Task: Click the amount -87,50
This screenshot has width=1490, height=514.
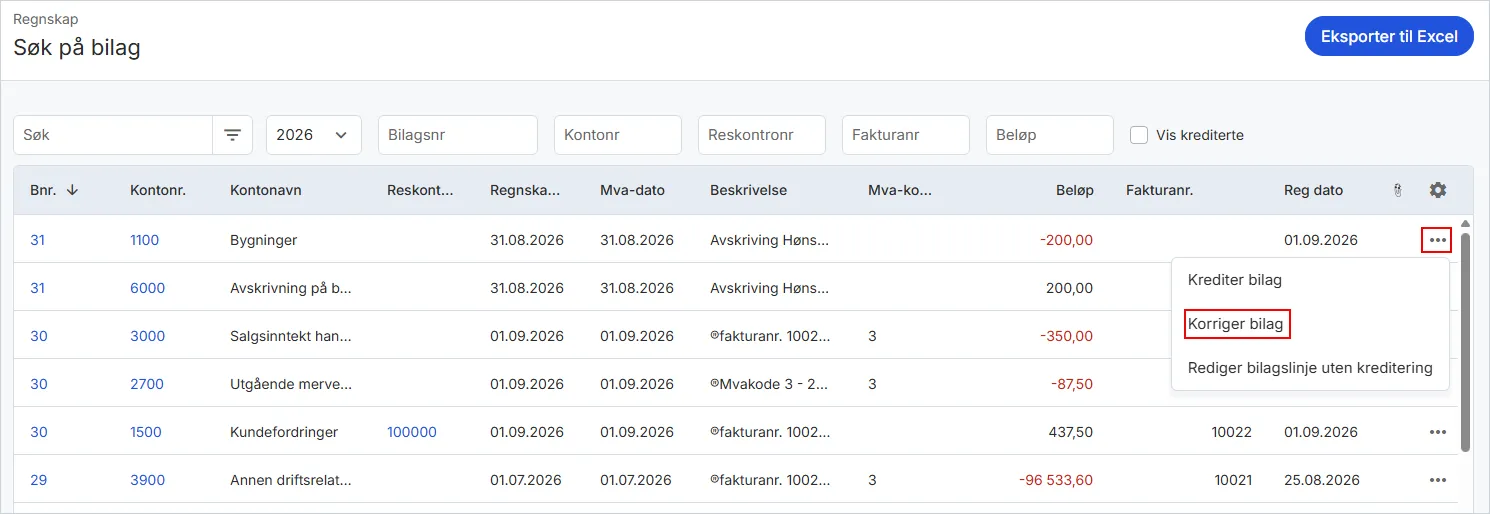Action: (1072, 384)
